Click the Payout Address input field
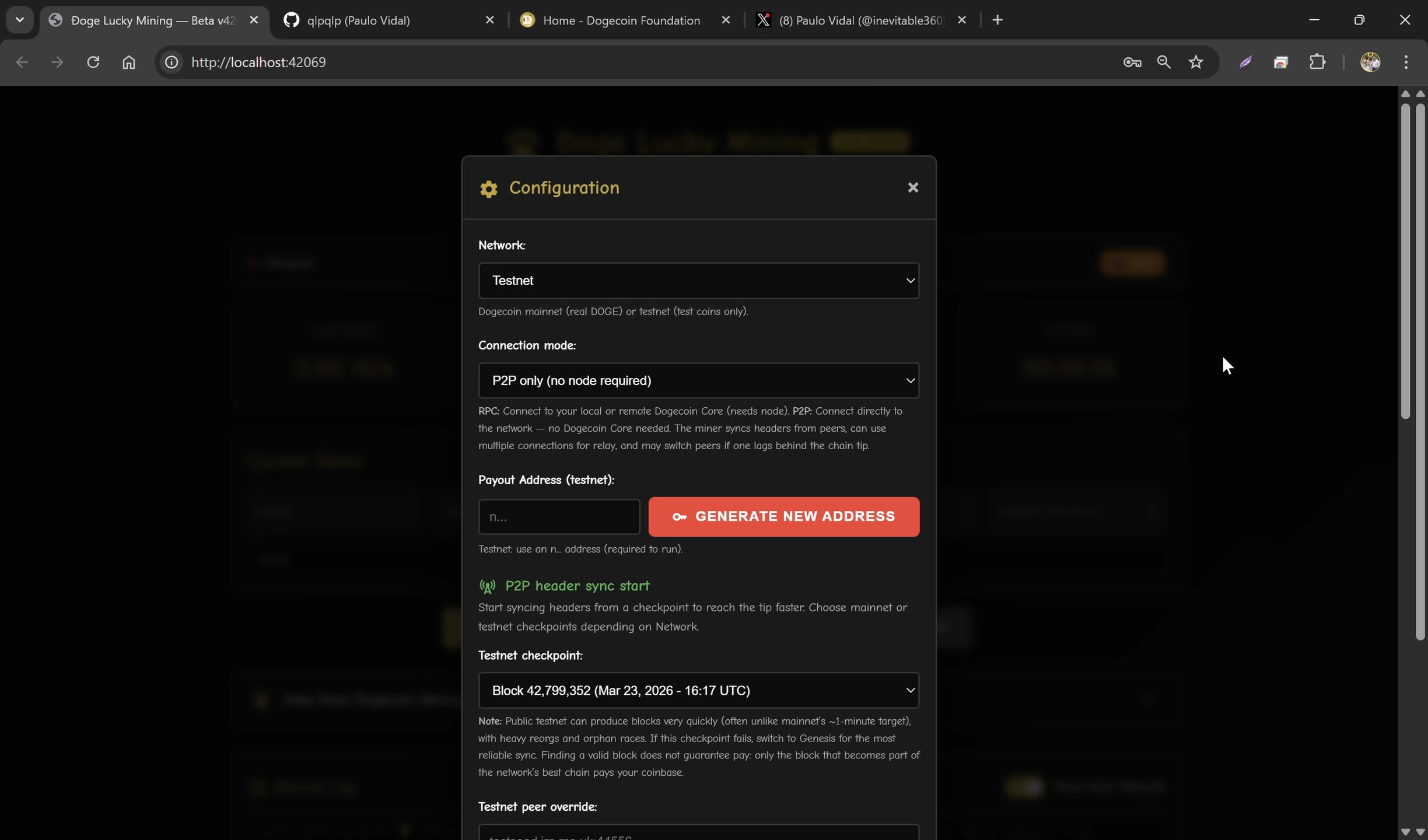This screenshot has width=1428, height=840. click(x=559, y=516)
